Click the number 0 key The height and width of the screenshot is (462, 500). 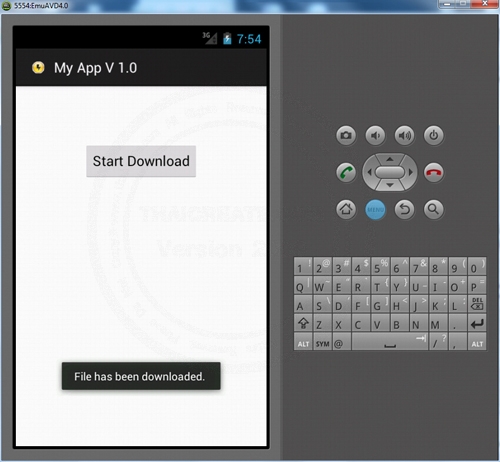[x=477, y=266]
